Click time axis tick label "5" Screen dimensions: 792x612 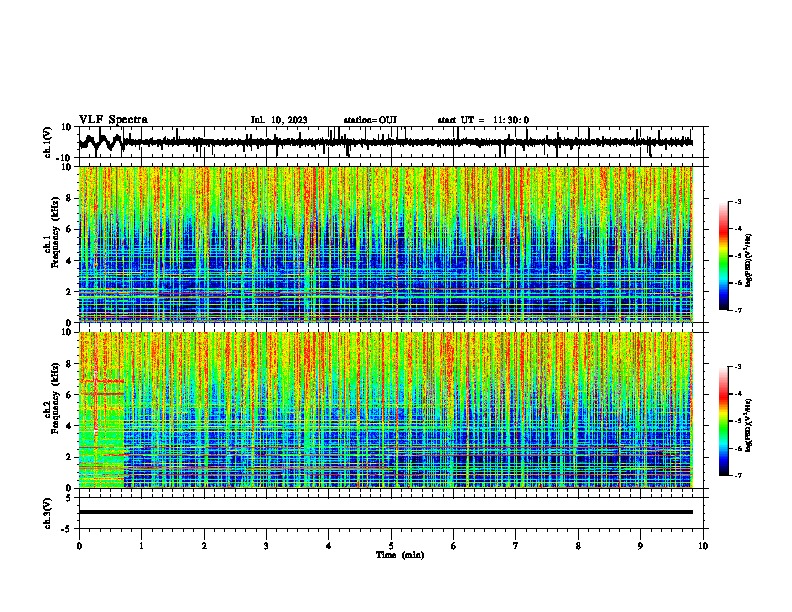pyautogui.click(x=391, y=546)
